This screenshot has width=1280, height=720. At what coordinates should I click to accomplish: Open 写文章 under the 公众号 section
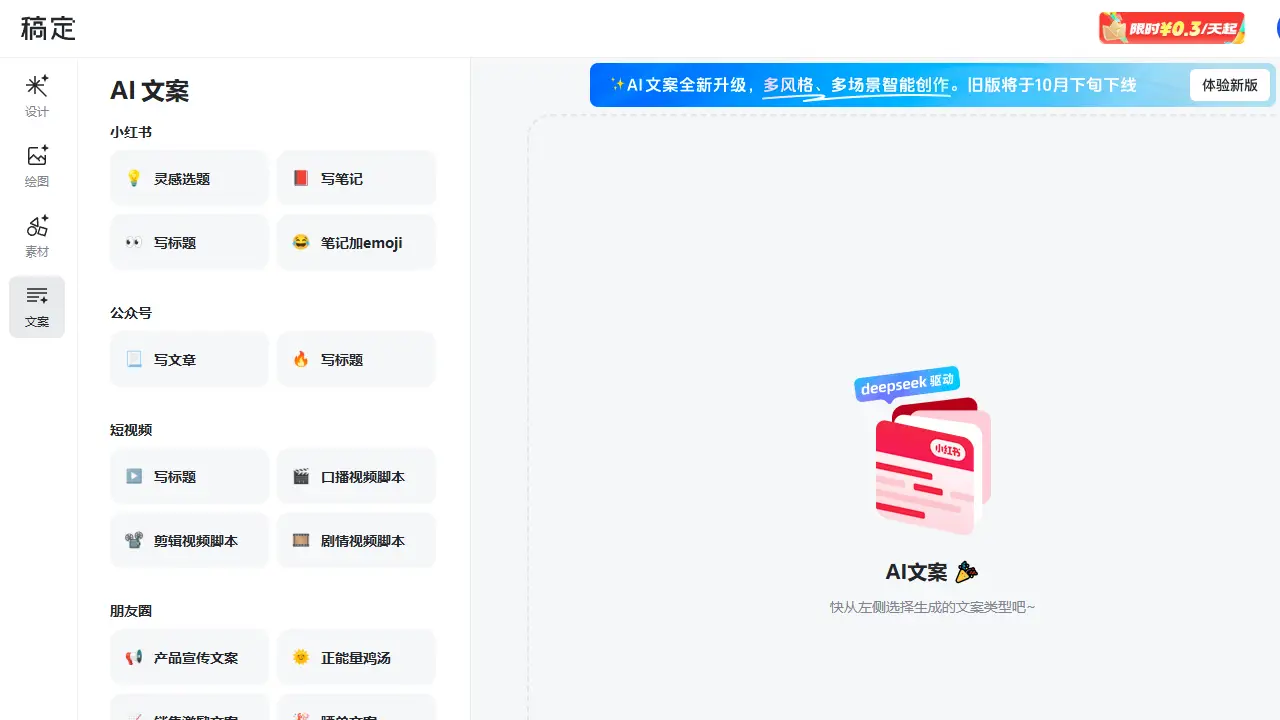click(188, 359)
